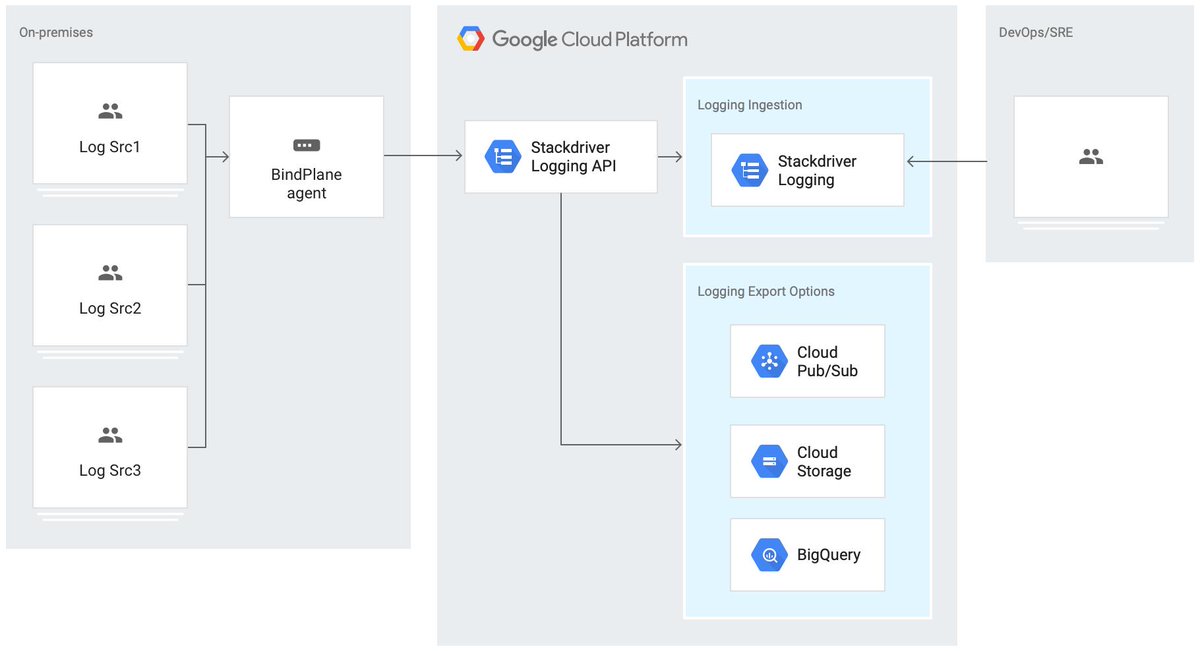Screen dimensions: 1200x651
Task: Select the Stackdriver Logging API label
Action: 574,157
